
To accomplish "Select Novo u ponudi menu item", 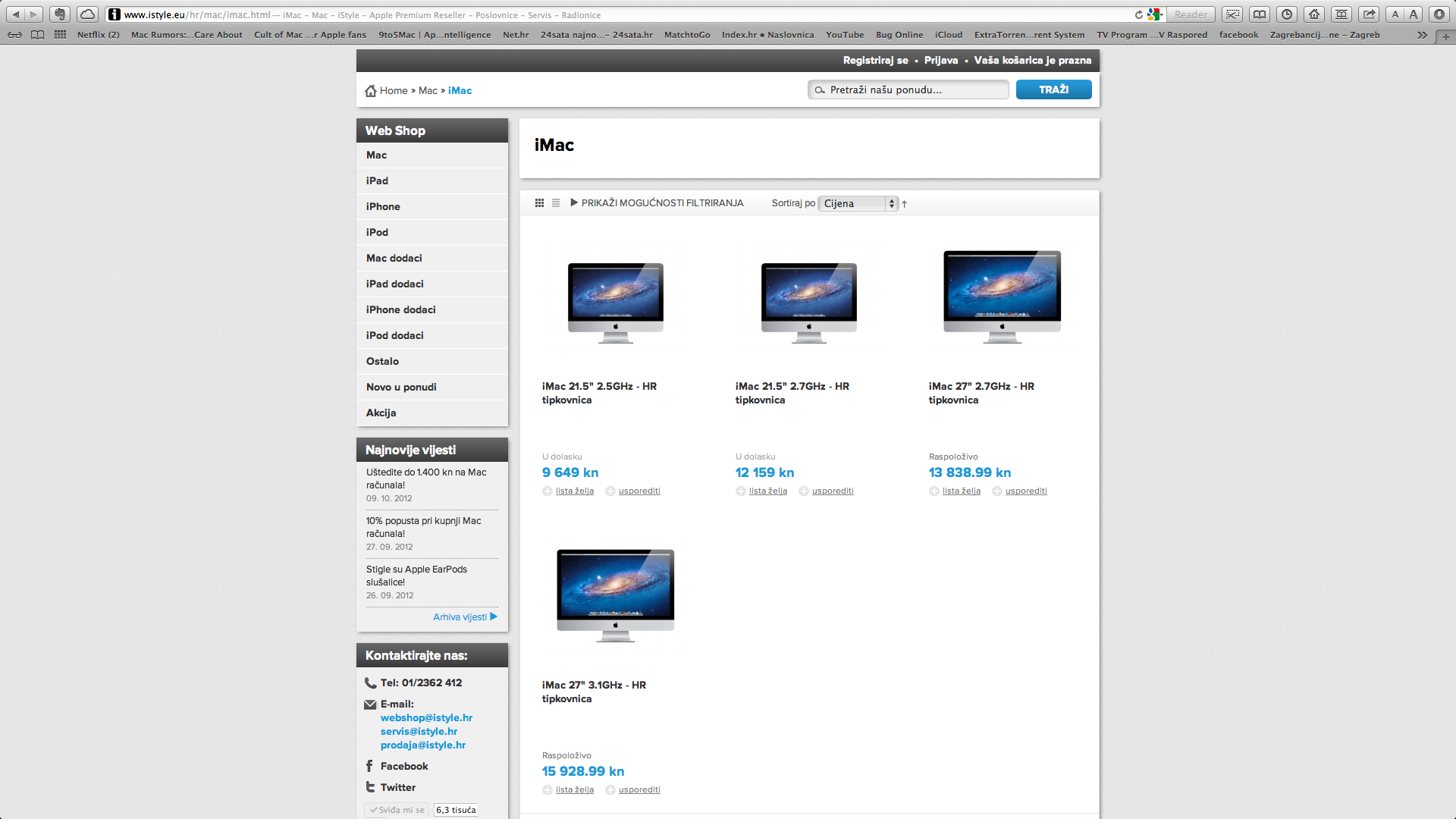I will coord(432,387).
